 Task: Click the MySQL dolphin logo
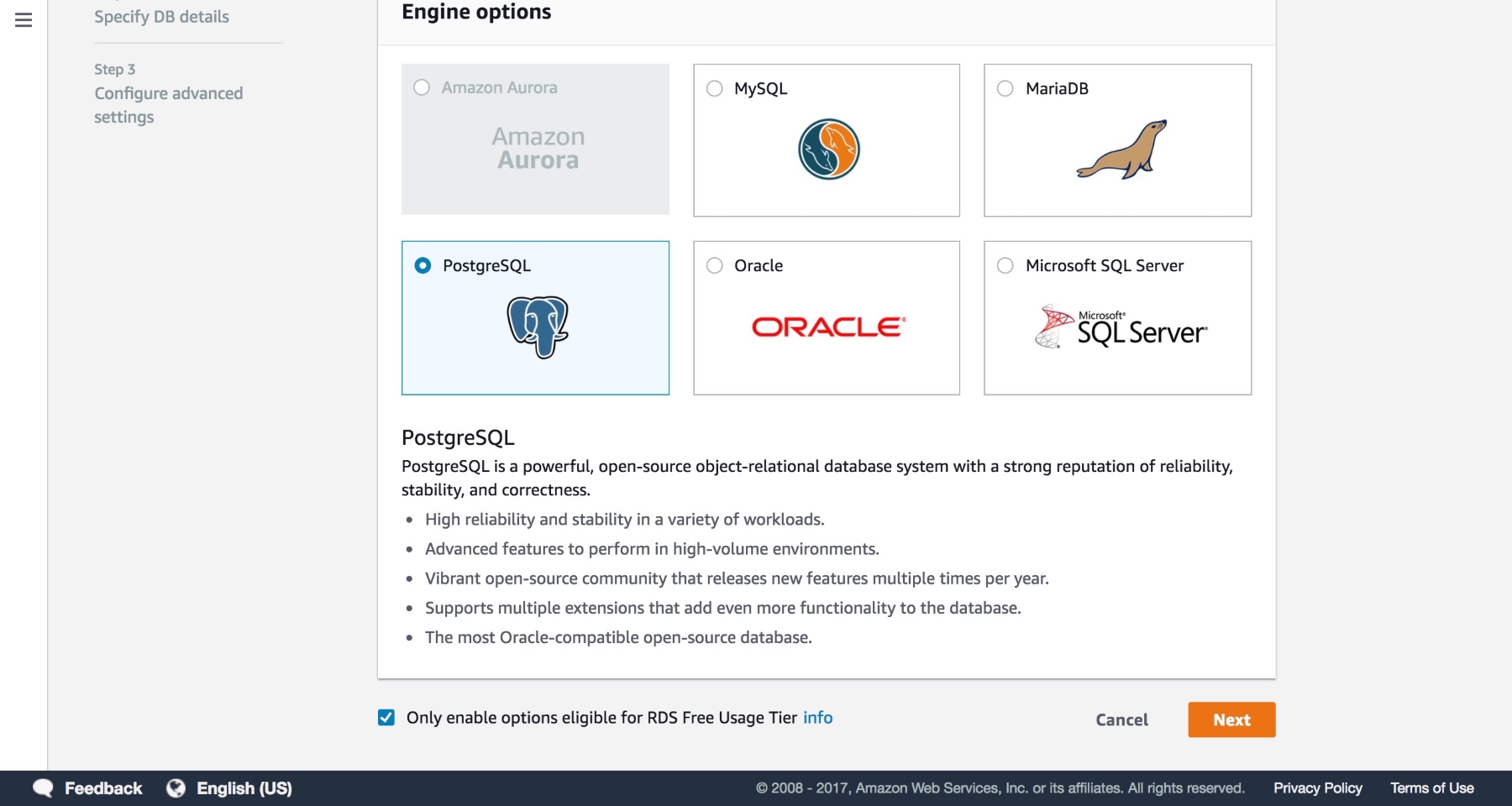tap(828, 149)
